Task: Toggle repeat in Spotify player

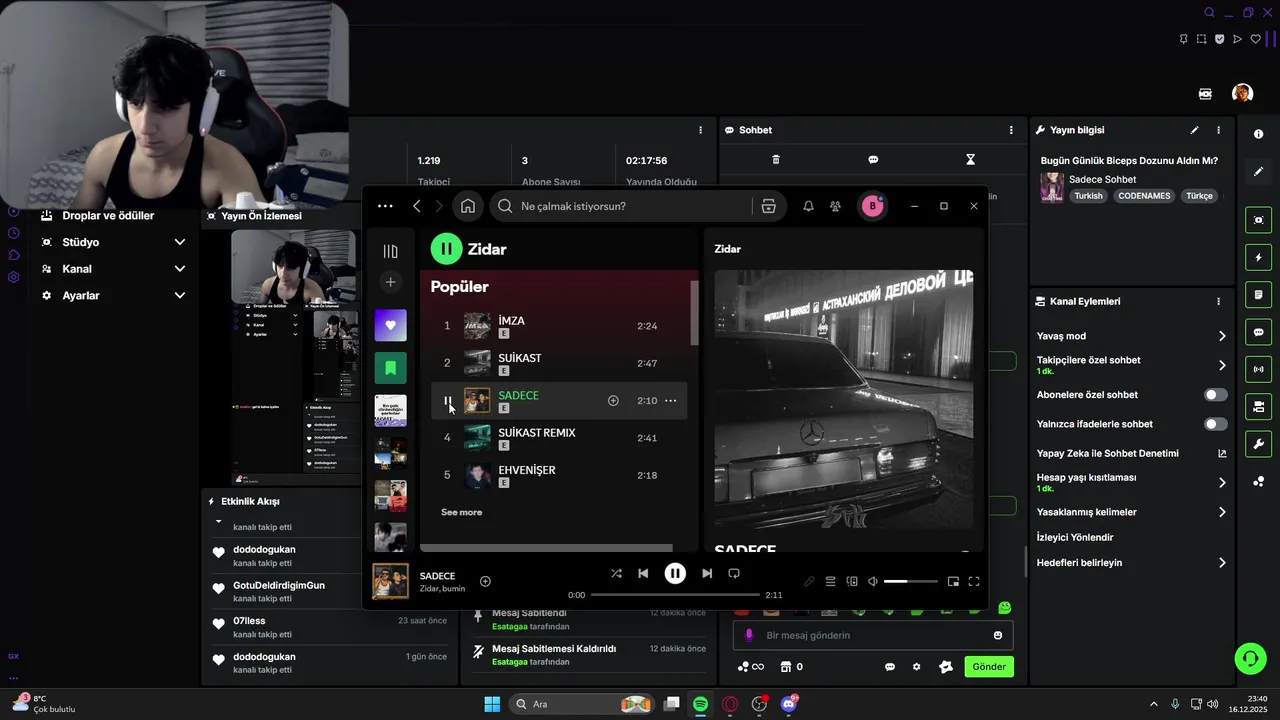Action: pyautogui.click(x=734, y=573)
